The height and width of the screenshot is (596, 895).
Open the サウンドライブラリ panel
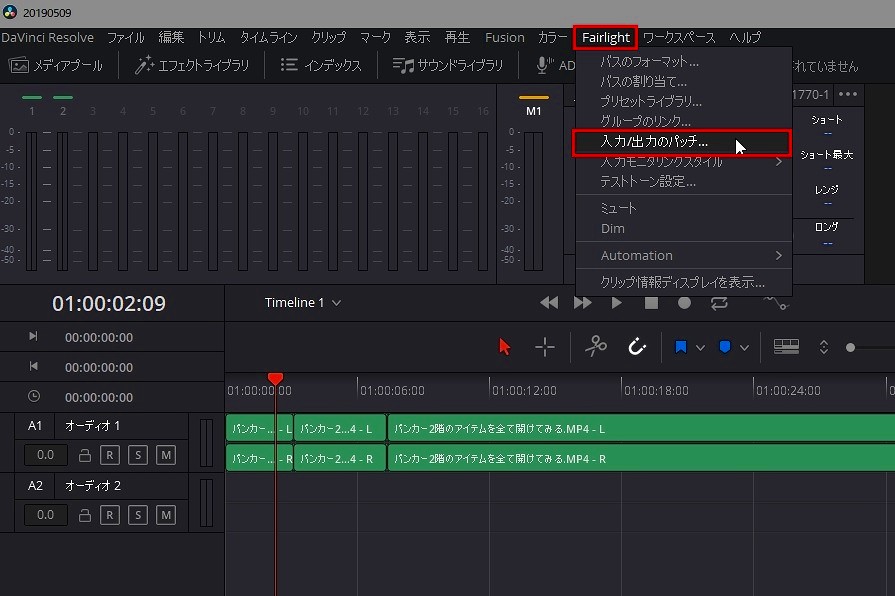448,66
